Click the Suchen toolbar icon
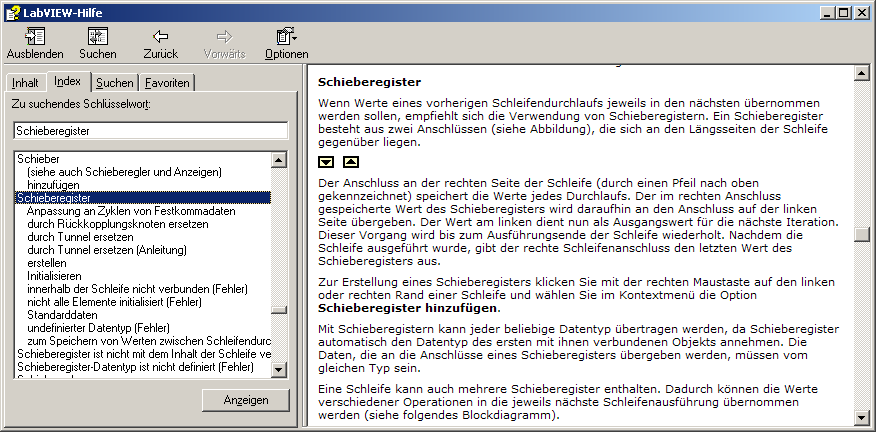Viewport: 876px width, 432px height. coord(98,37)
